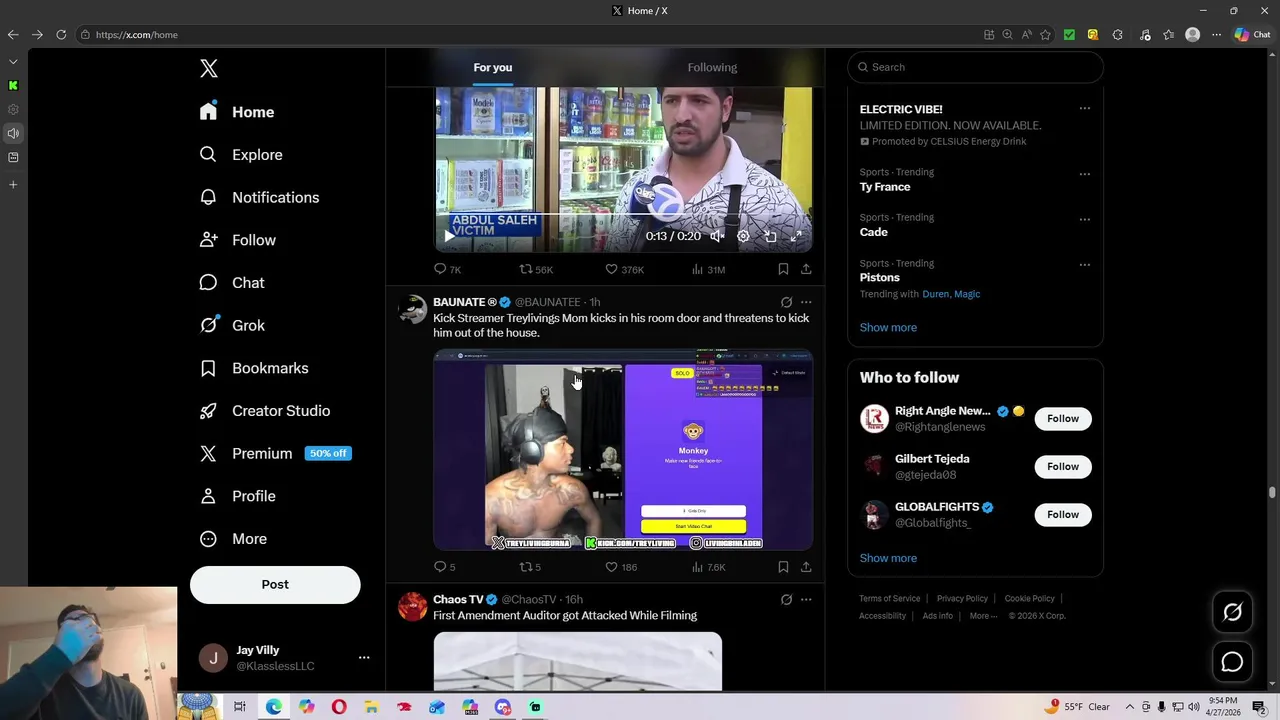View analytics of 31M views post
The height and width of the screenshot is (720, 1280).
click(x=708, y=269)
